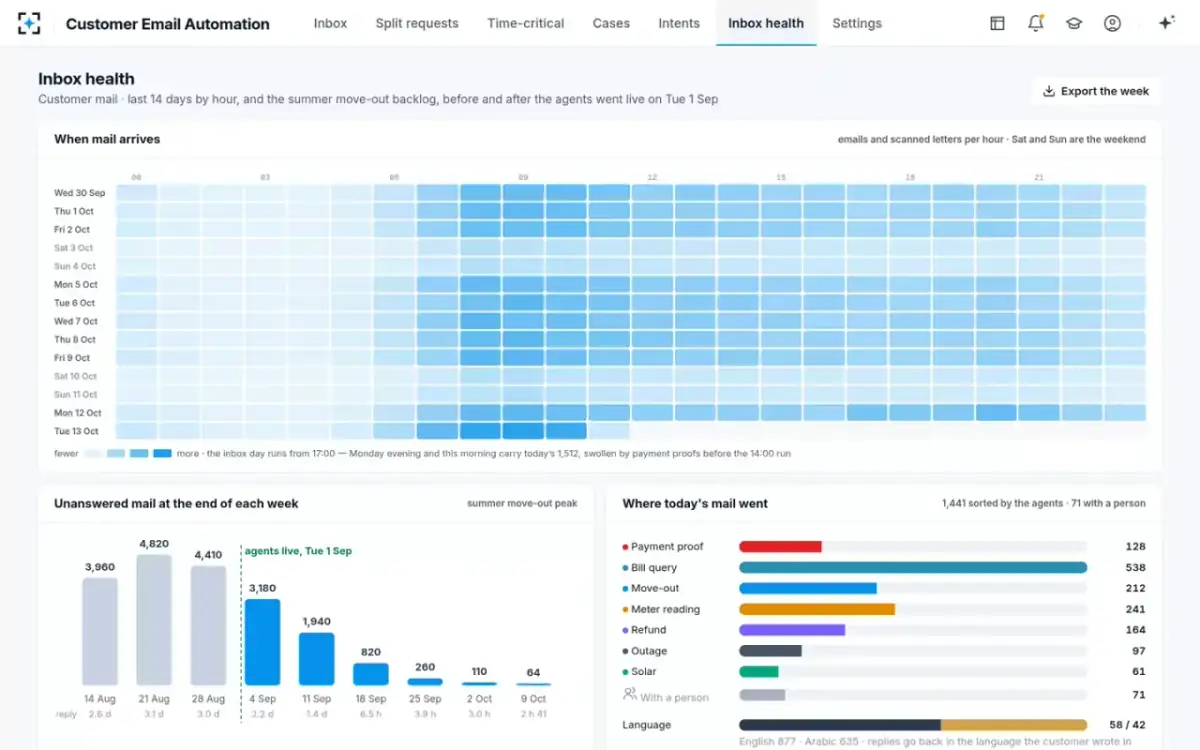Click the red Payment proof bar
1200x750 pixels.
[780, 547]
